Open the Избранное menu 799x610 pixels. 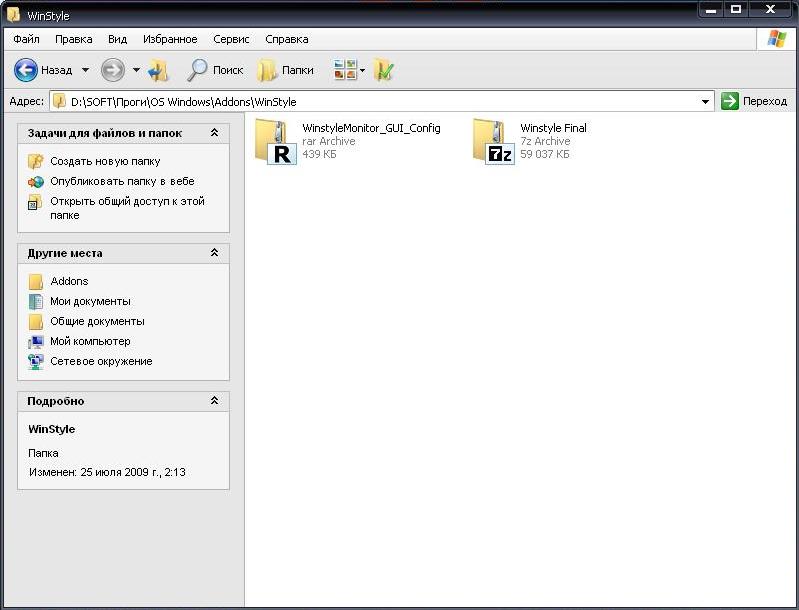[170, 39]
